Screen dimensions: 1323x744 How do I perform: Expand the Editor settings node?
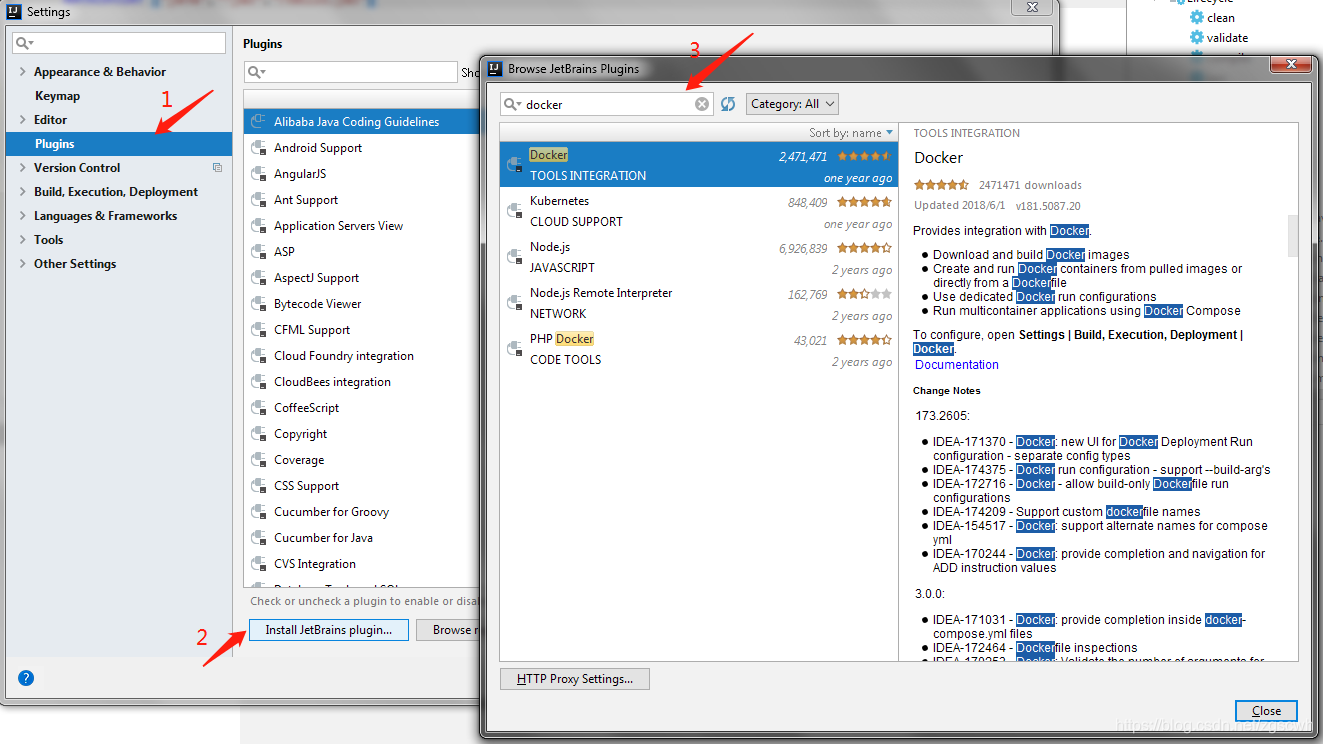pyautogui.click(x=23, y=120)
